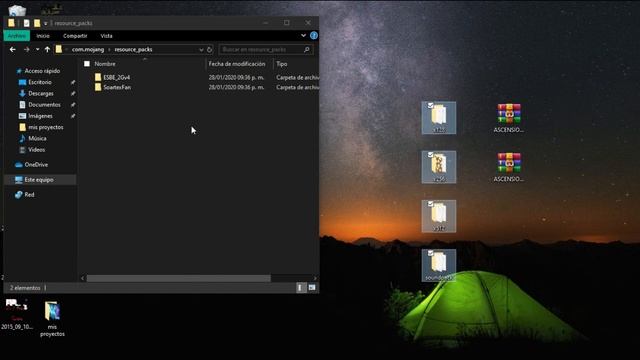Sort by Nombre column header
The width and height of the screenshot is (640, 360).
105,64
